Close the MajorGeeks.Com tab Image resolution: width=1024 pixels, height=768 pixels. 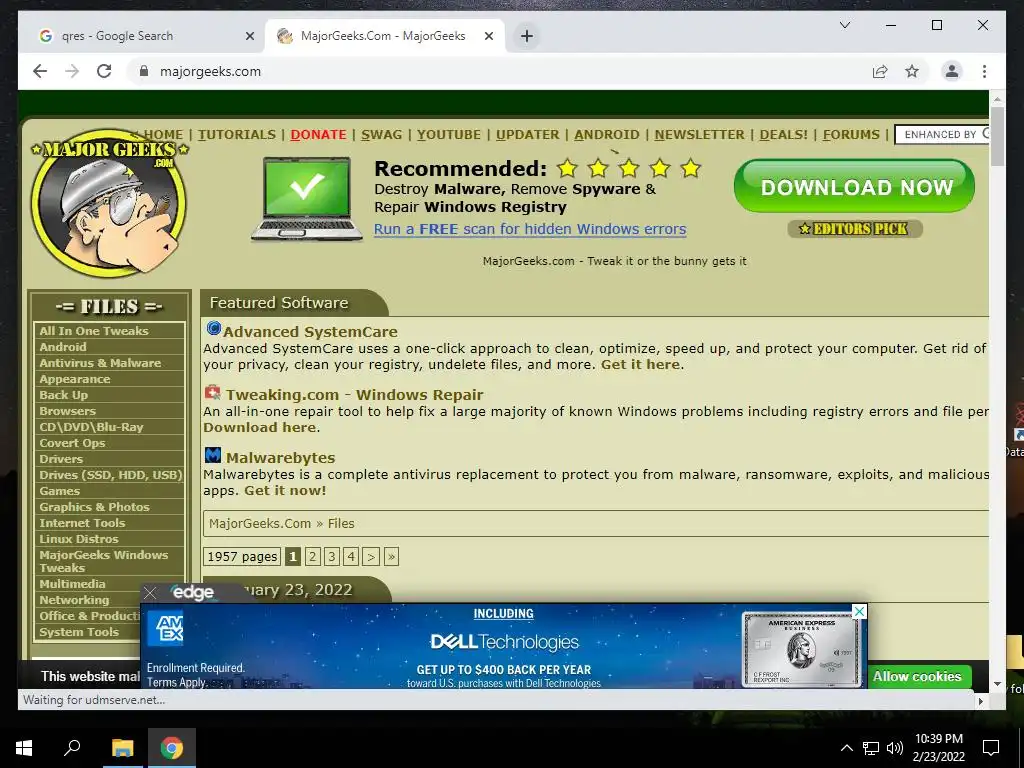(x=488, y=37)
